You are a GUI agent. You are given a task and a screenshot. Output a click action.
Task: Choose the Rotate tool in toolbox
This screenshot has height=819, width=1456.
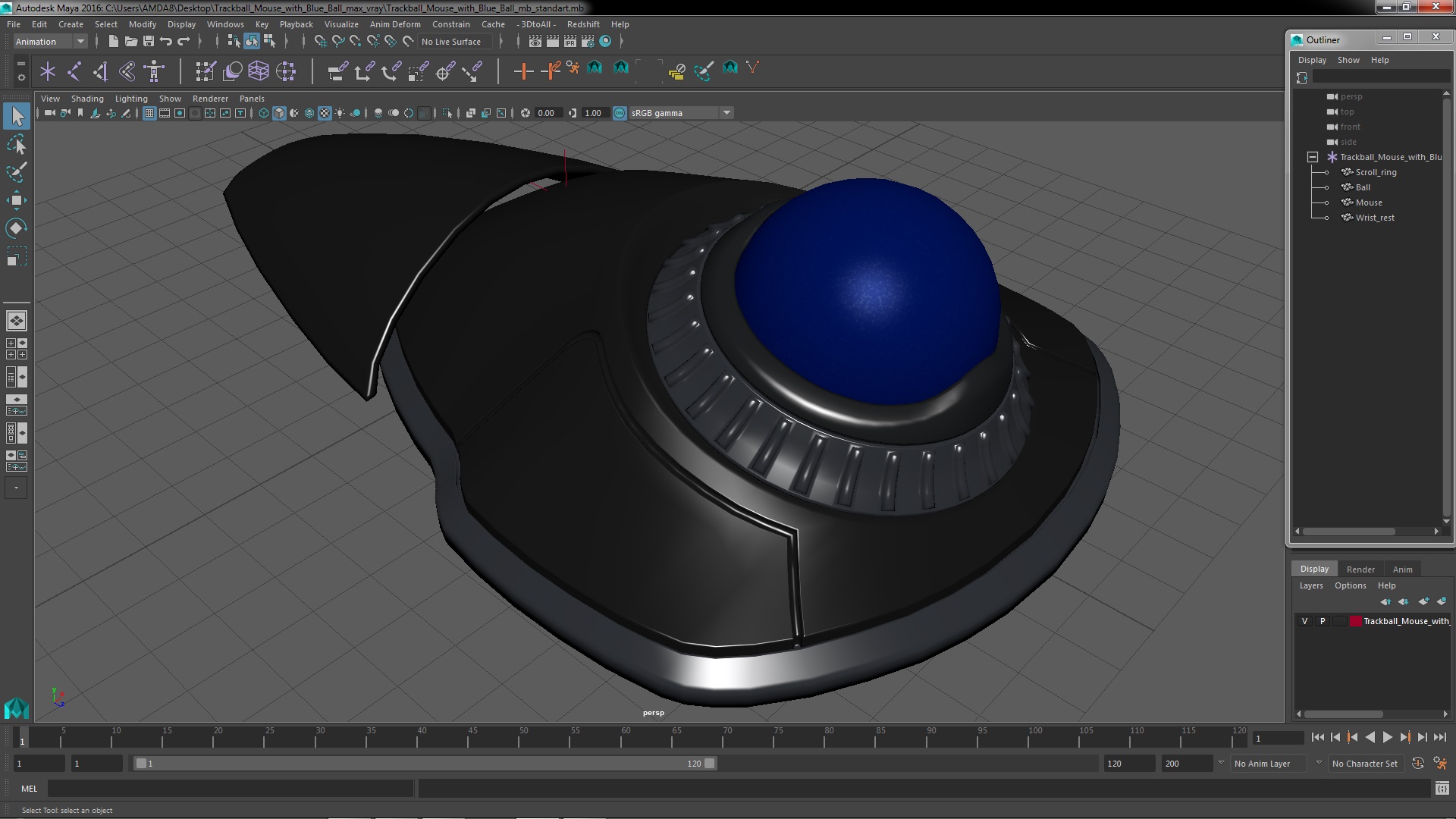point(17,228)
